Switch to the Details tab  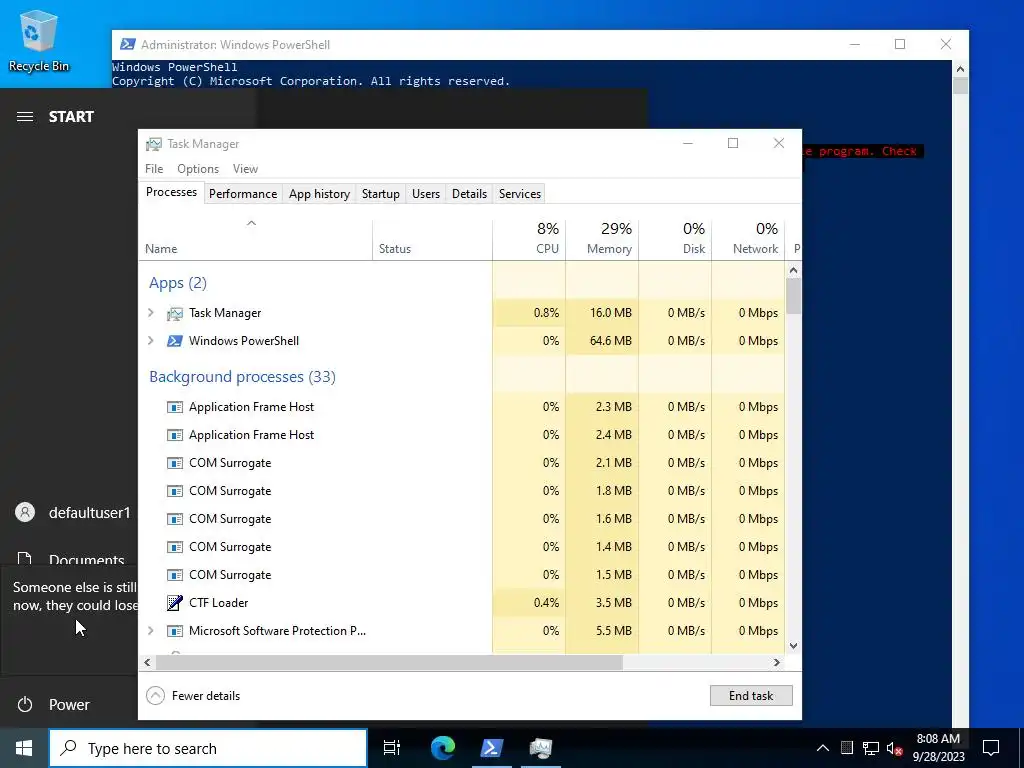pos(470,194)
